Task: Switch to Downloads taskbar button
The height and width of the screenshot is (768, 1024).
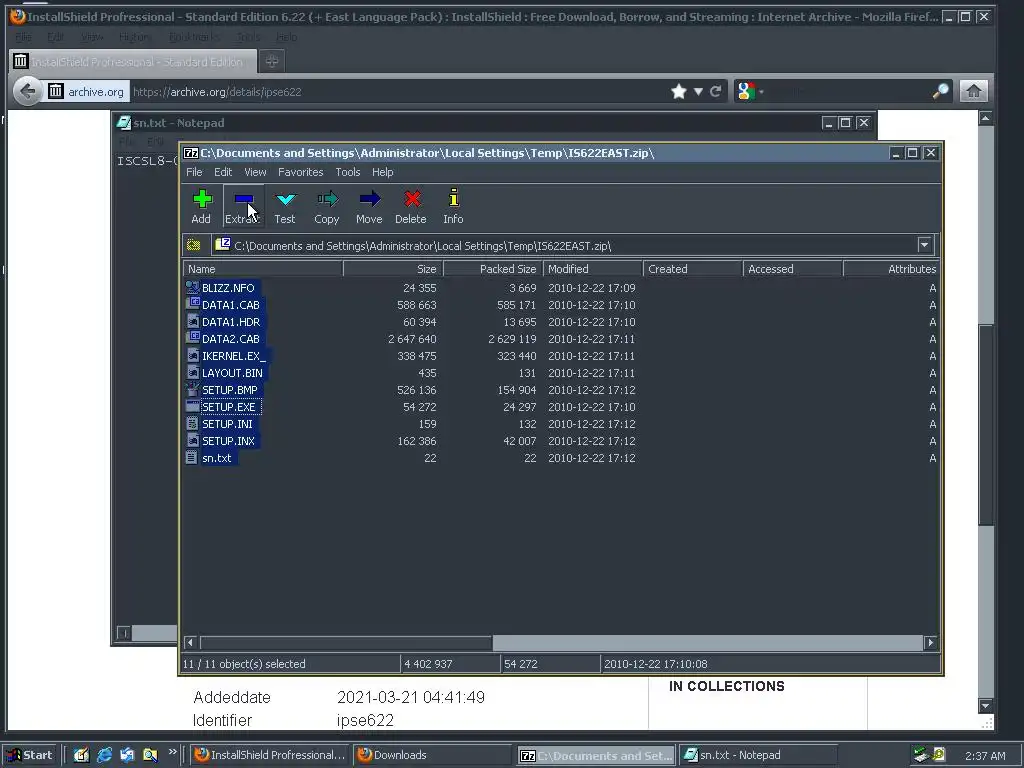Action: tap(434, 755)
